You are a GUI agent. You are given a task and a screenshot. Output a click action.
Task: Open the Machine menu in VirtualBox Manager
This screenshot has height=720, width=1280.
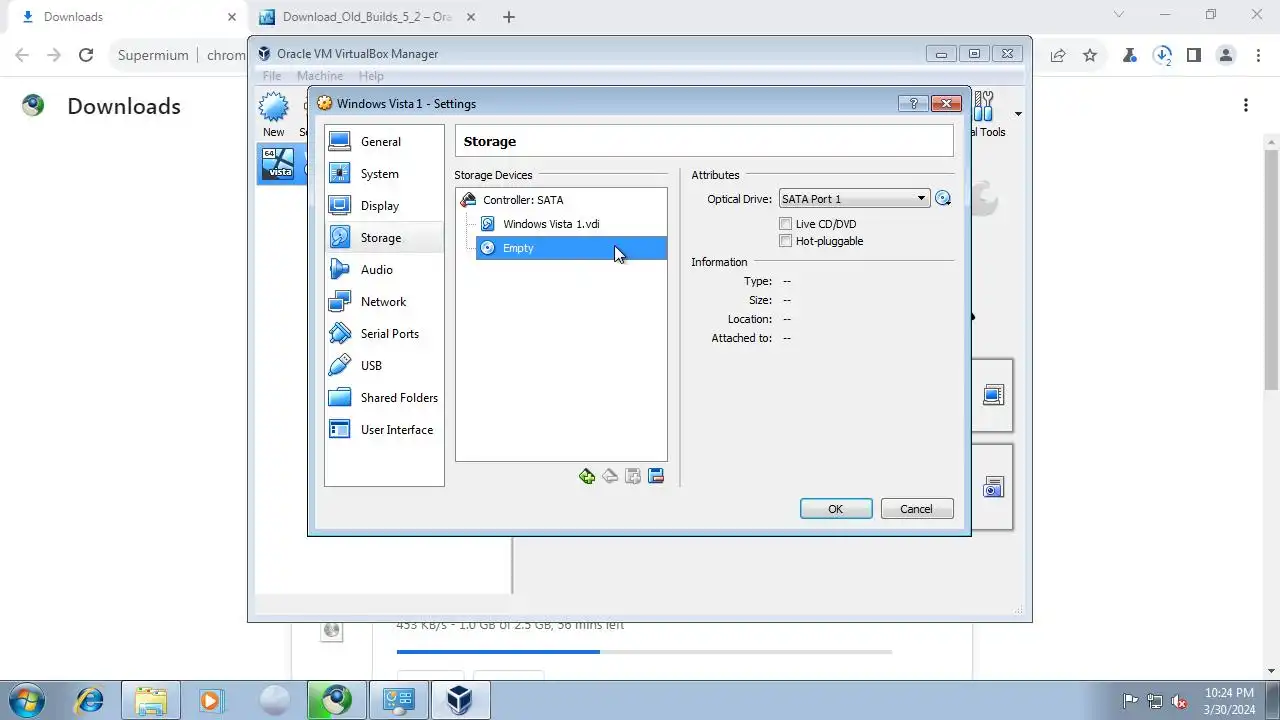[320, 76]
